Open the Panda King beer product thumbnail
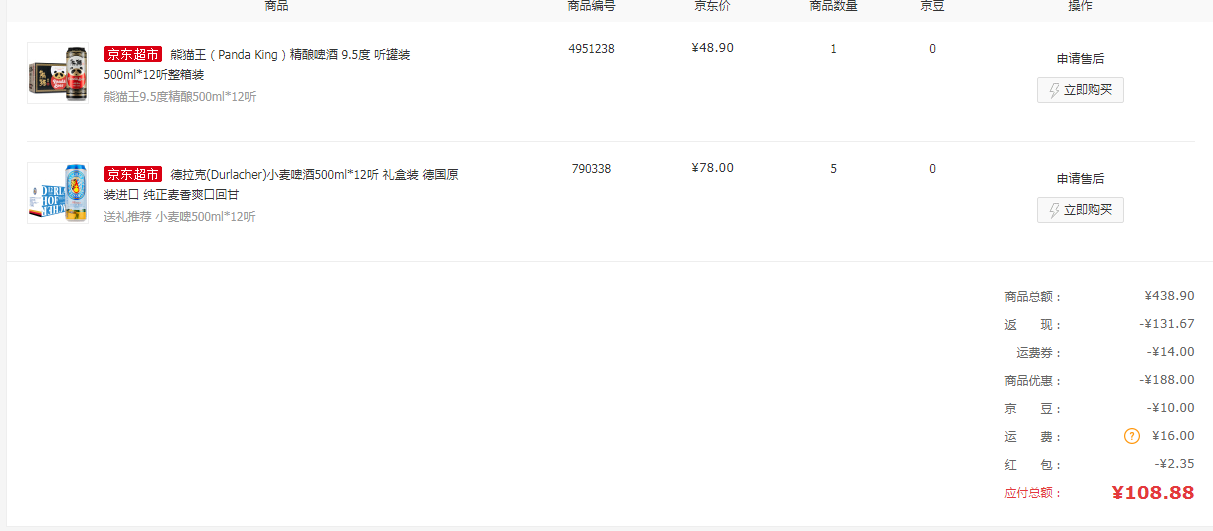This screenshot has height=531, width=1213. coord(58,73)
